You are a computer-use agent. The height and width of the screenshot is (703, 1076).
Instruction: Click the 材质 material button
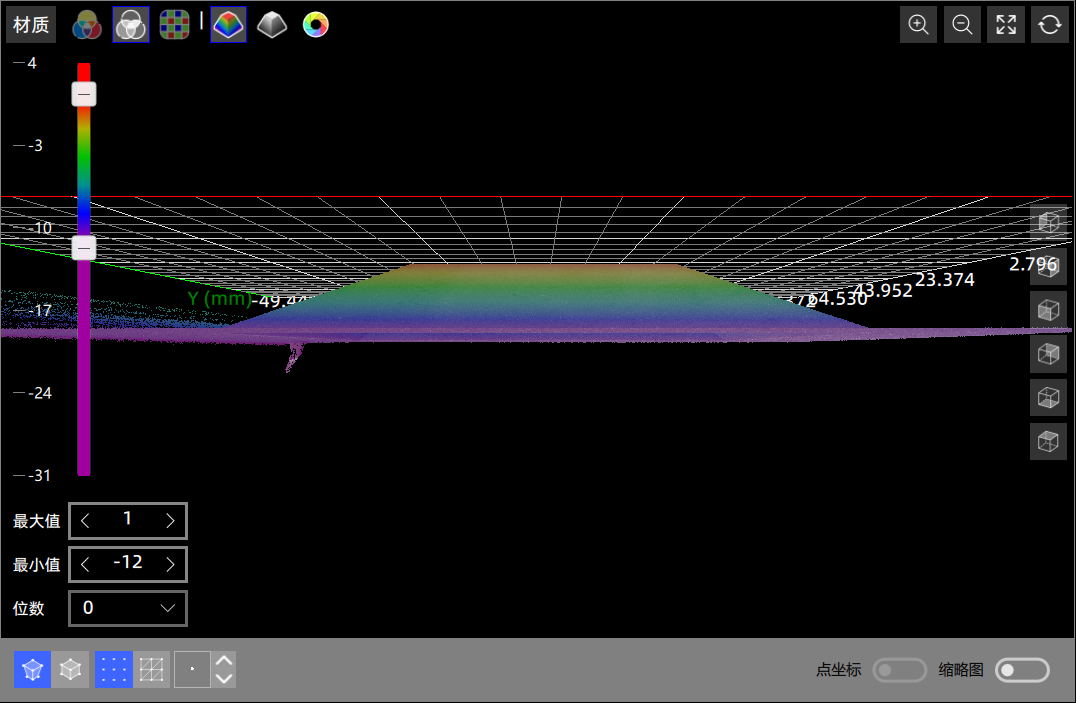tap(31, 25)
